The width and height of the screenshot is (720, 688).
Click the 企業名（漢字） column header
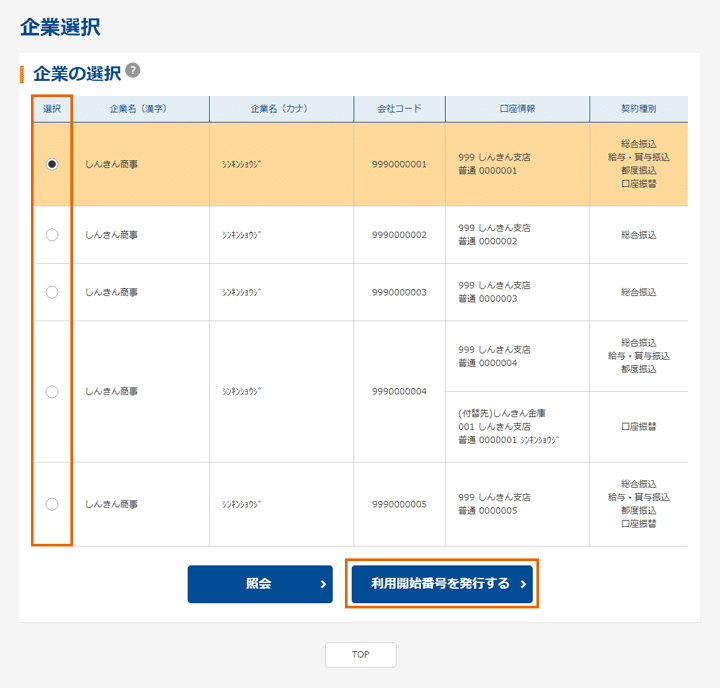141,109
